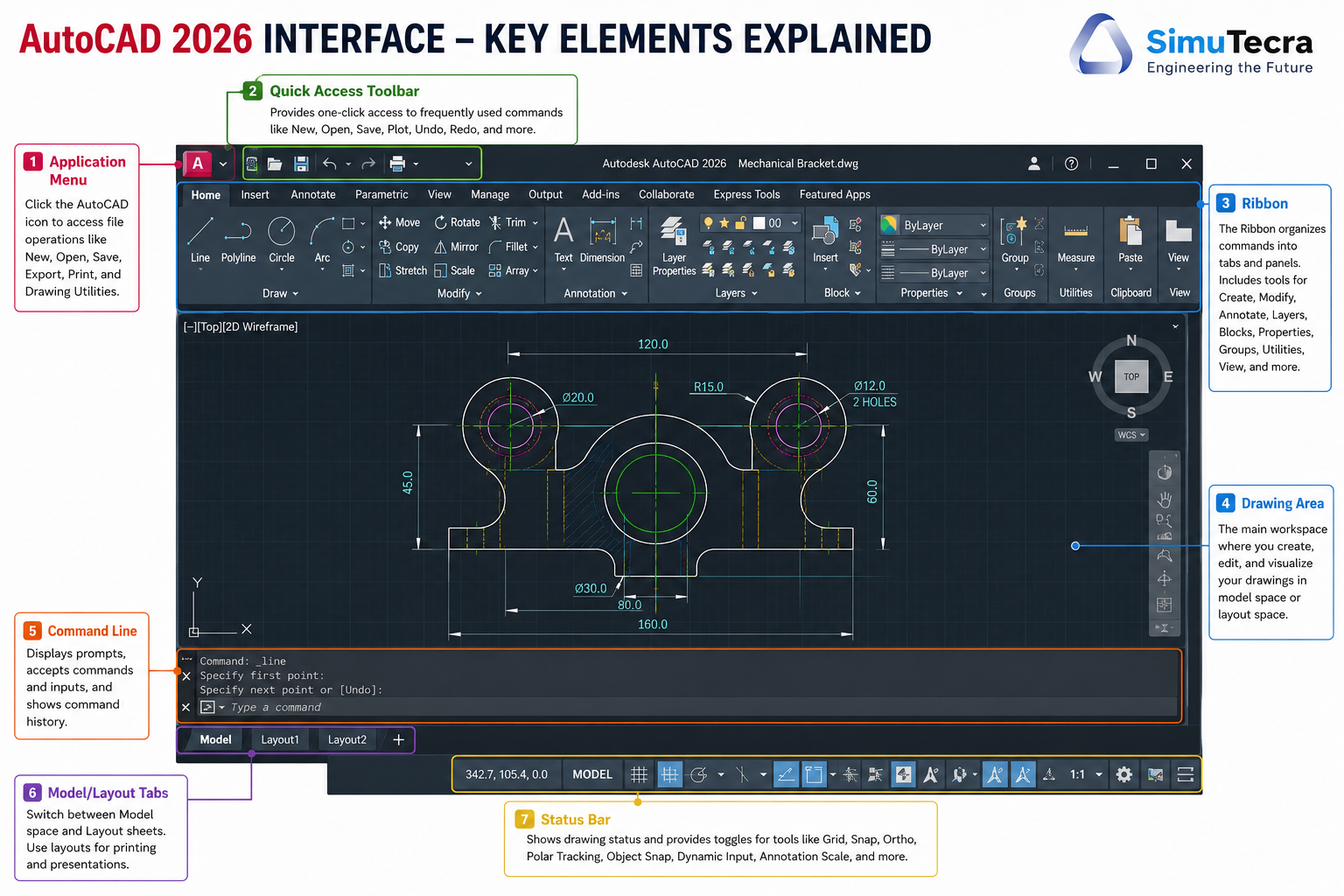Click the Plot printer icon
1344x896 pixels.
click(x=397, y=164)
